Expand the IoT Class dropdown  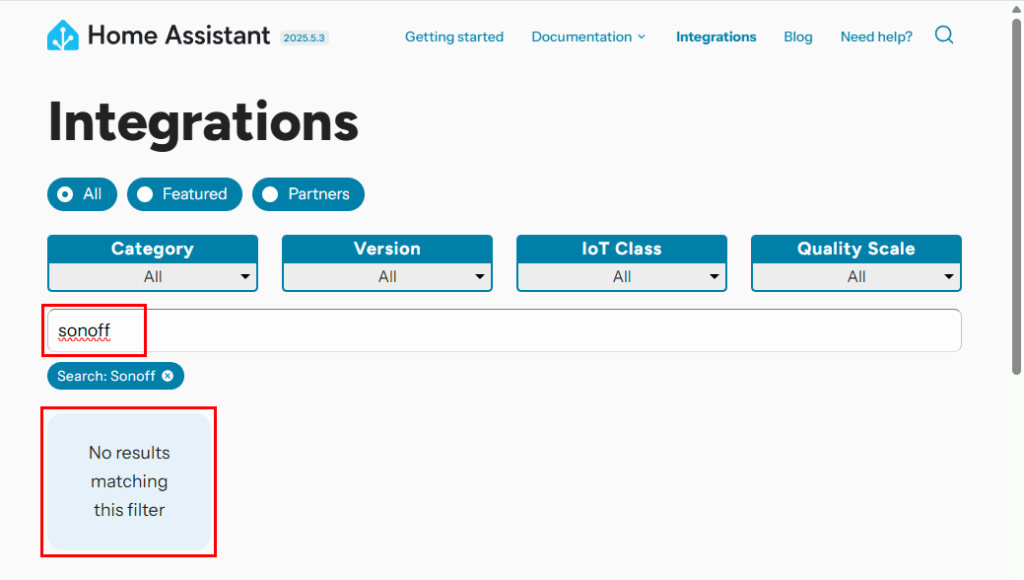(622, 276)
